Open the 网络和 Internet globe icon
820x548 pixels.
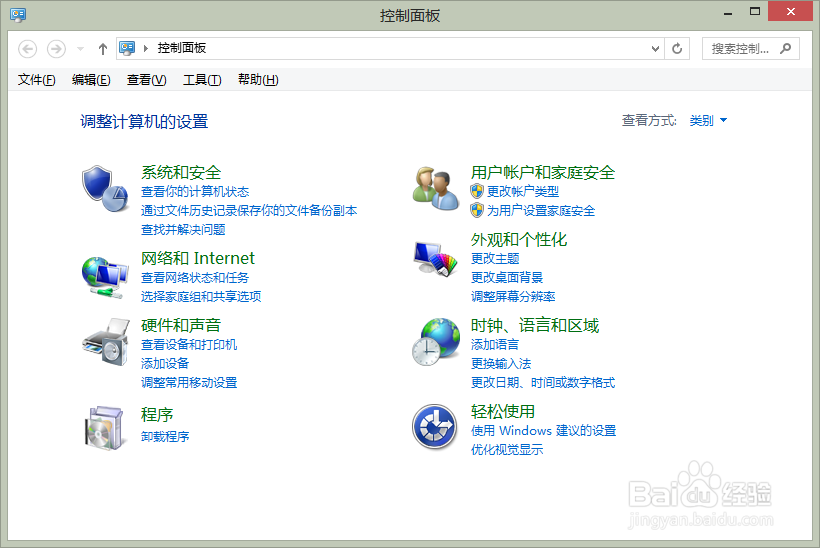click(x=105, y=277)
